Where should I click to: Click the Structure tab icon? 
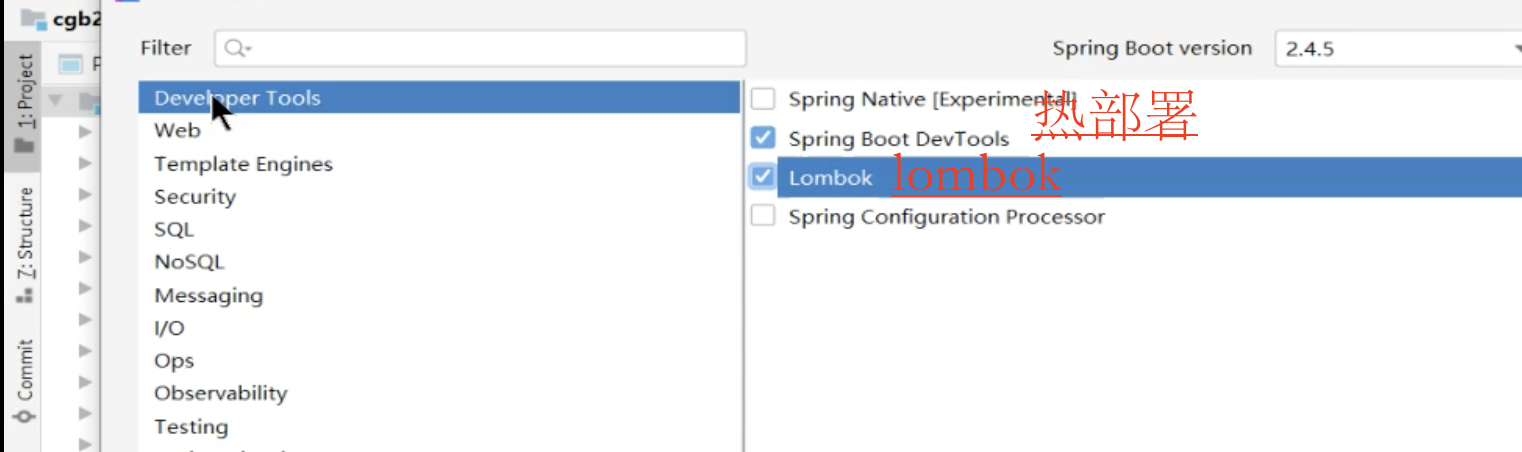[24, 295]
